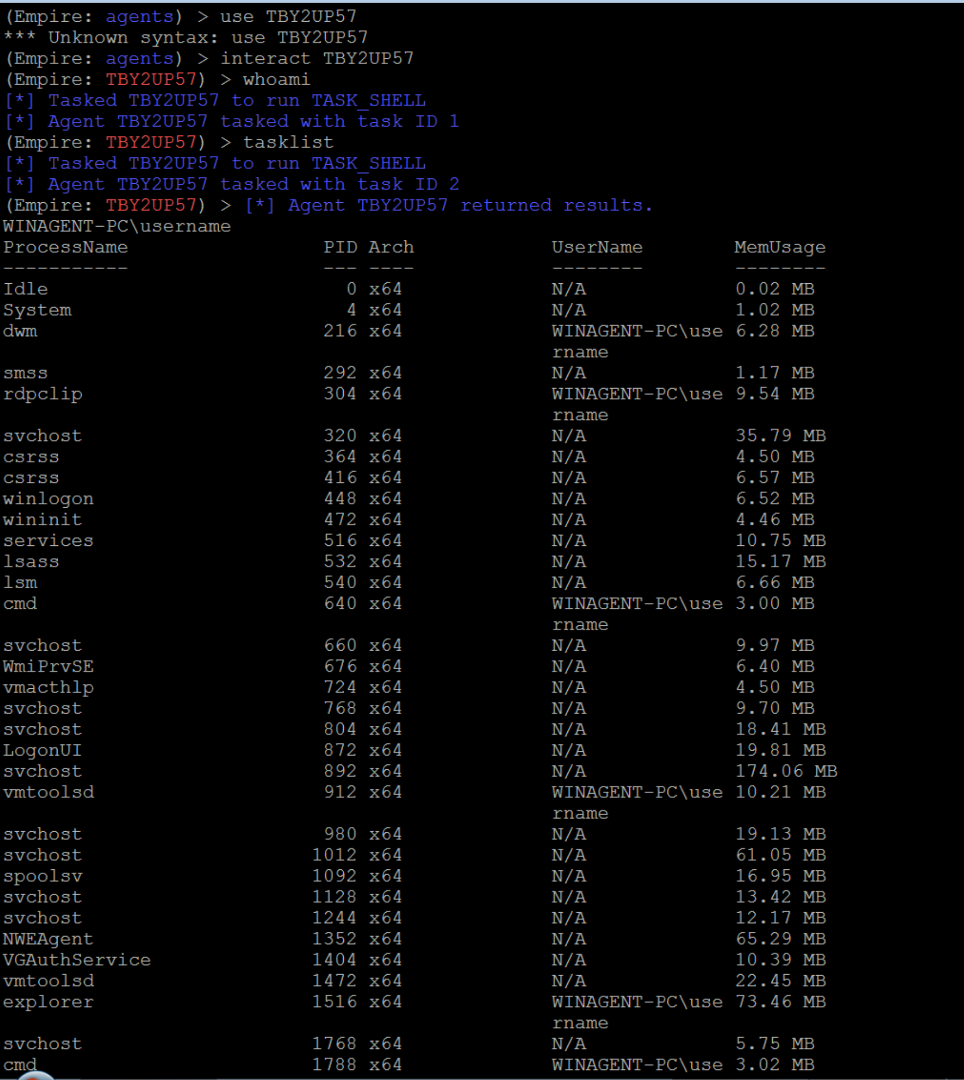Click the vmacthlp process name
964x1080 pixels.
(x=48, y=687)
